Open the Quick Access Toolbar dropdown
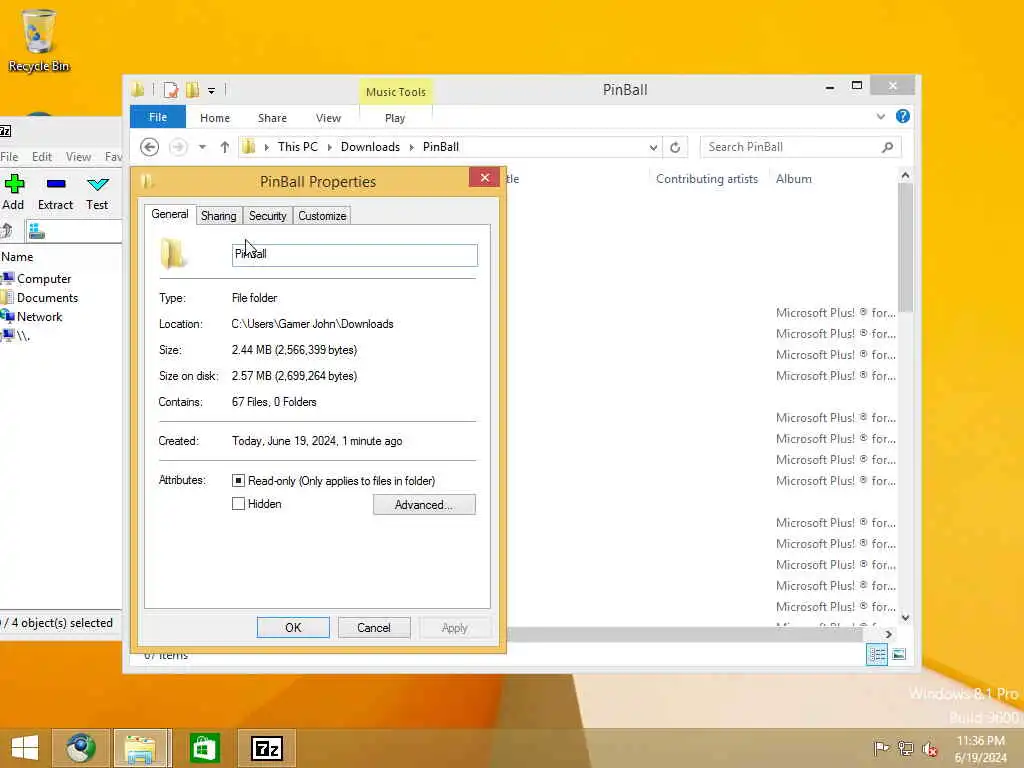 (x=212, y=91)
